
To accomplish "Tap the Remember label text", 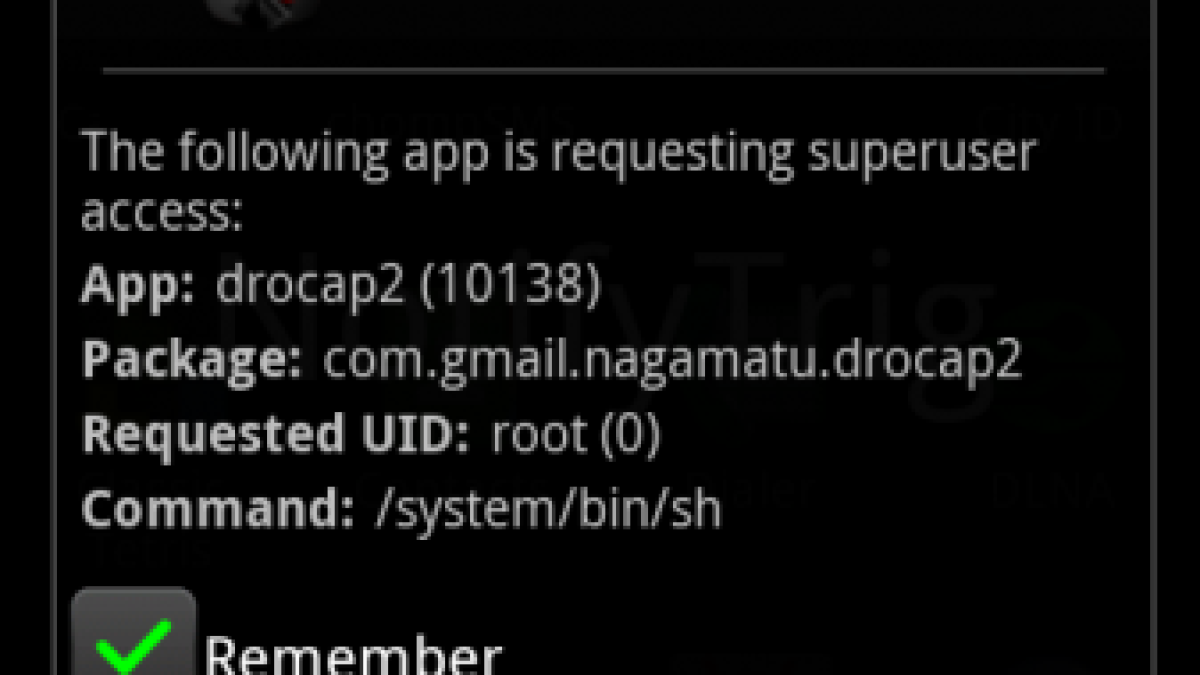I will click(352, 655).
